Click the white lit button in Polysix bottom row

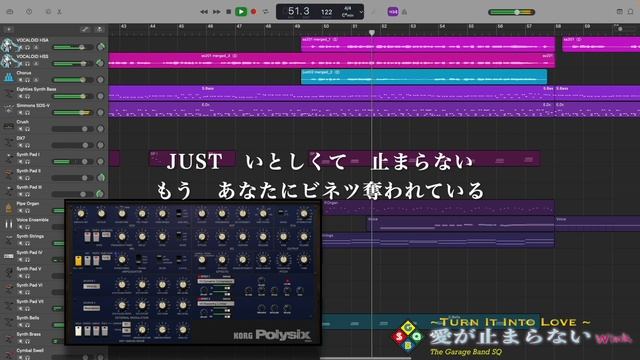[78, 331]
